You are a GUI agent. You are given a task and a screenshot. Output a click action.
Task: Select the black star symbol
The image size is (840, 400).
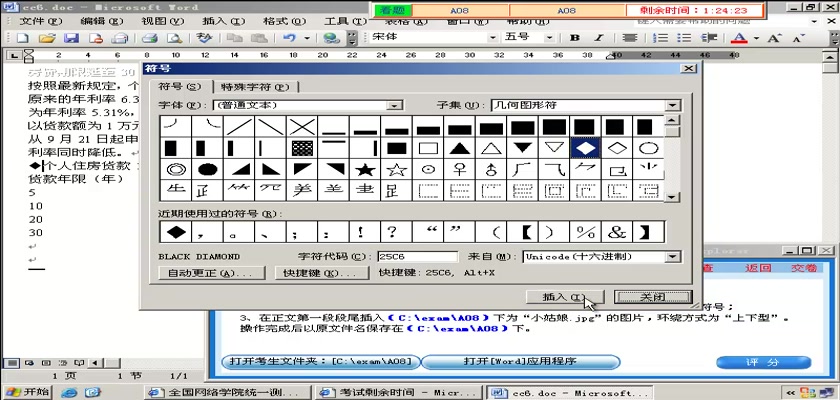pos(365,170)
